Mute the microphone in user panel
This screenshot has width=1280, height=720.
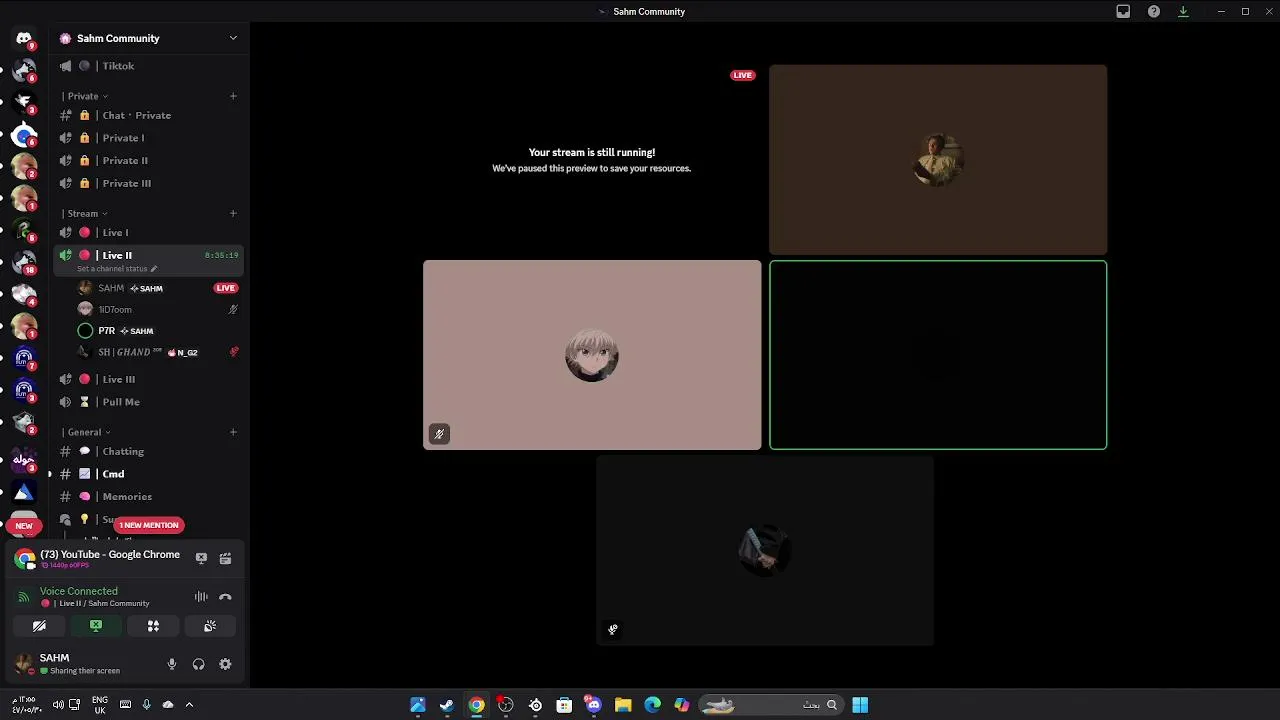pyautogui.click(x=172, y=664)
